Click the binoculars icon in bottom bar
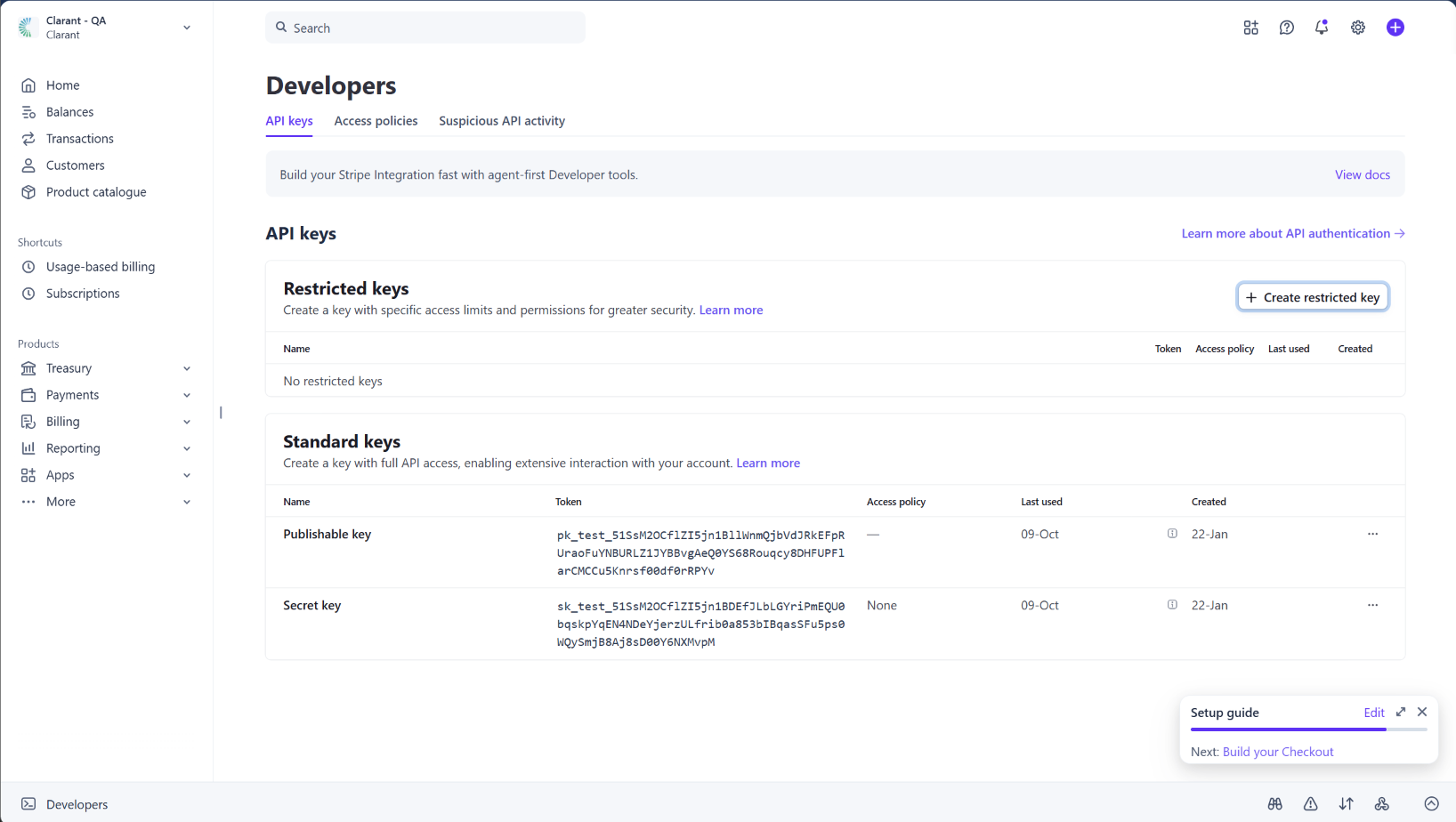The height and width of the screenshot is (822, 1456). pyautogui.click(x=1274, y=803)
